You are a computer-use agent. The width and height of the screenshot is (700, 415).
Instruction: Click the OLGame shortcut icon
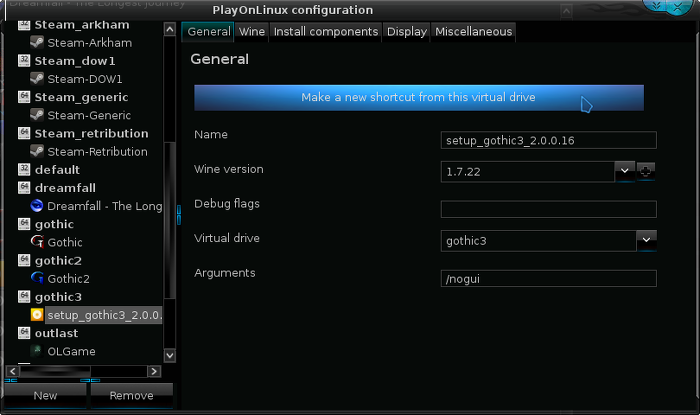click(x=37, y=351)
